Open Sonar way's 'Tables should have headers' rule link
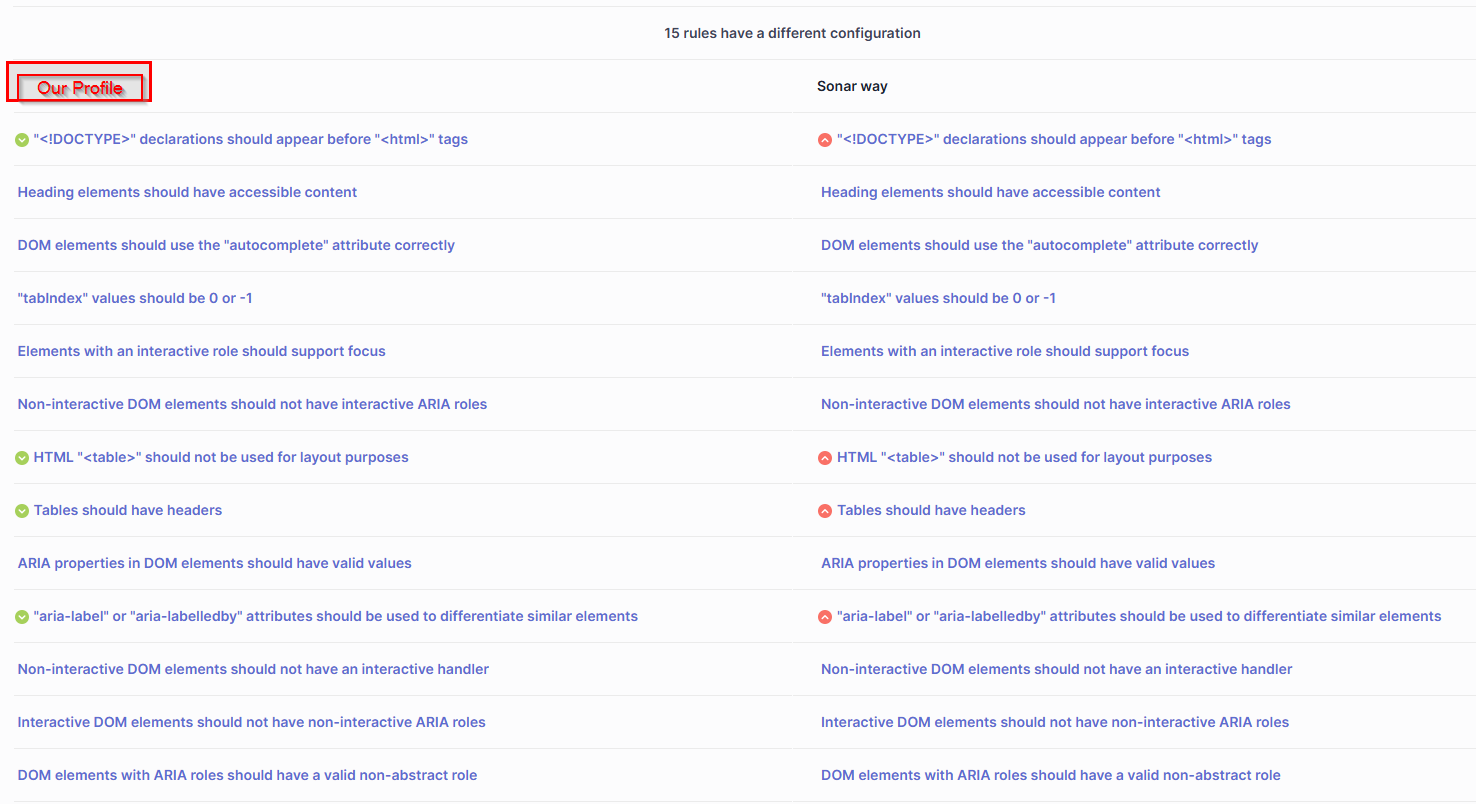 pyautogui.click(x=931, y=510)
